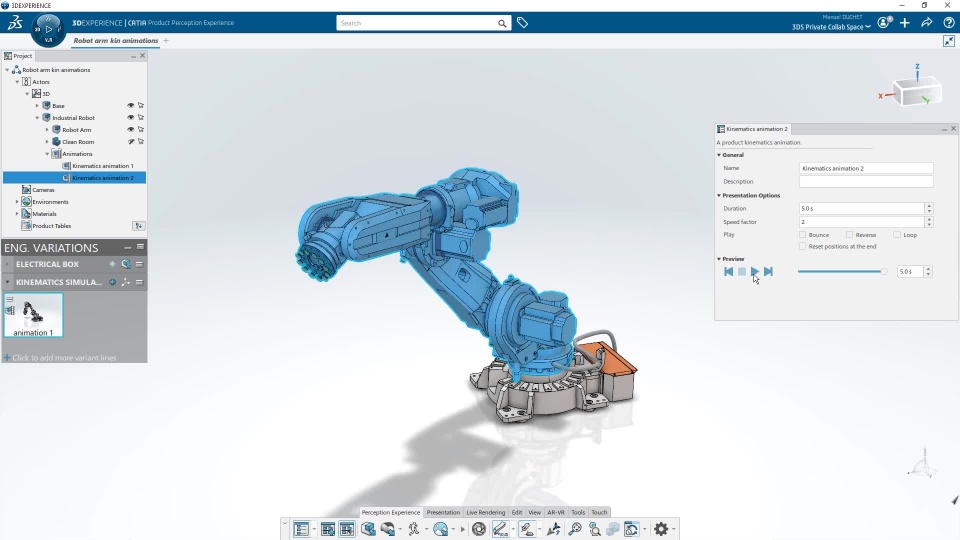Collapse the Actors tree node

click(x=18, y=82)
